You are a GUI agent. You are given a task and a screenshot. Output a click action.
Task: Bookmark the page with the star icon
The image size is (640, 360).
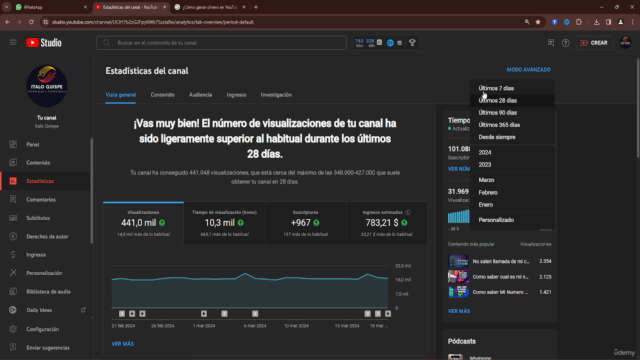pos(538,22)
